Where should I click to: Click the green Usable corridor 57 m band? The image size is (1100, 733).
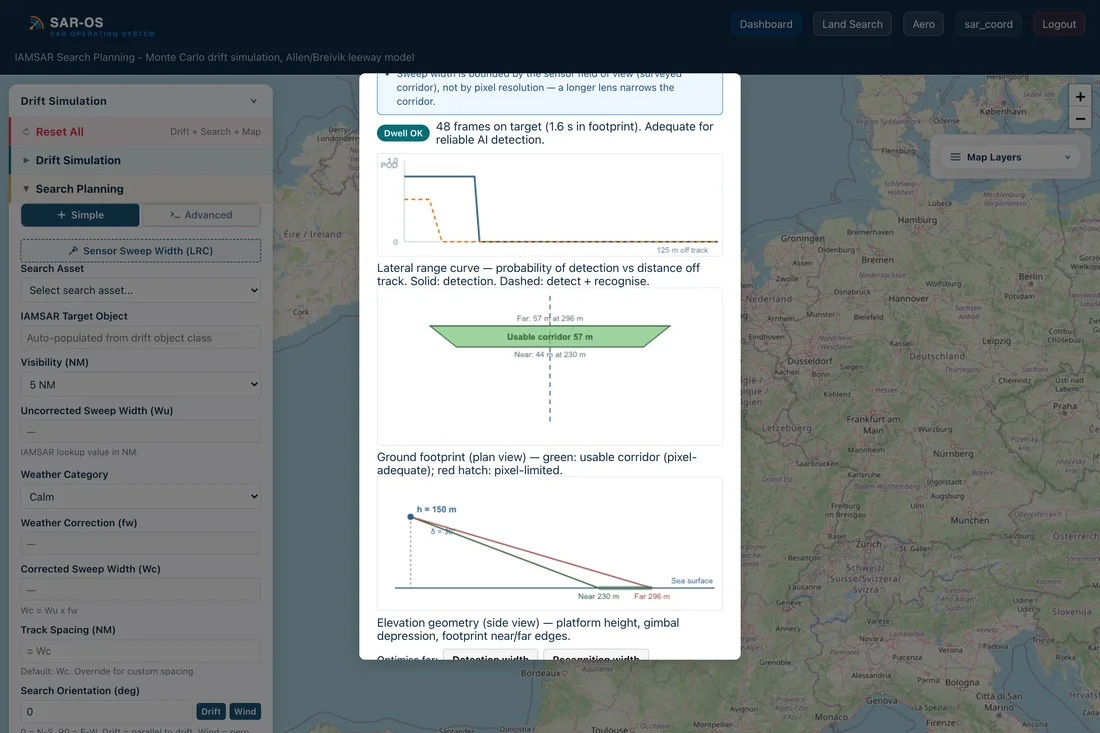(550, 337)
